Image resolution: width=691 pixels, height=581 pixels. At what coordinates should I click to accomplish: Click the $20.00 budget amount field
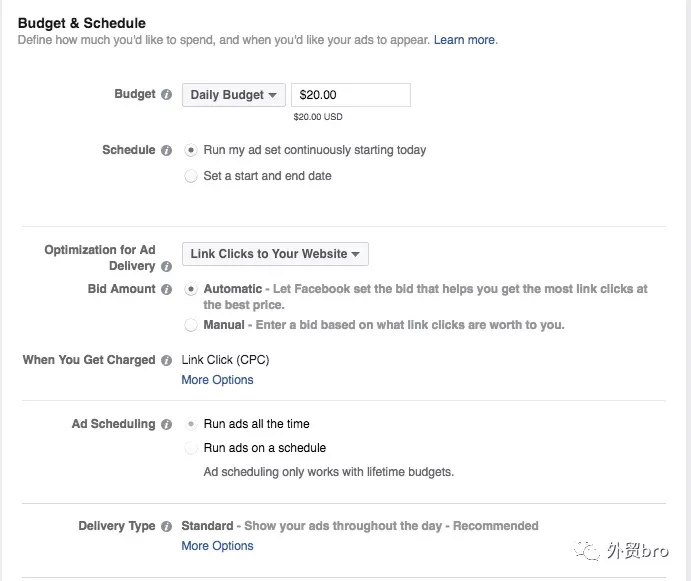pyautogui.click(x=351, y=95)
